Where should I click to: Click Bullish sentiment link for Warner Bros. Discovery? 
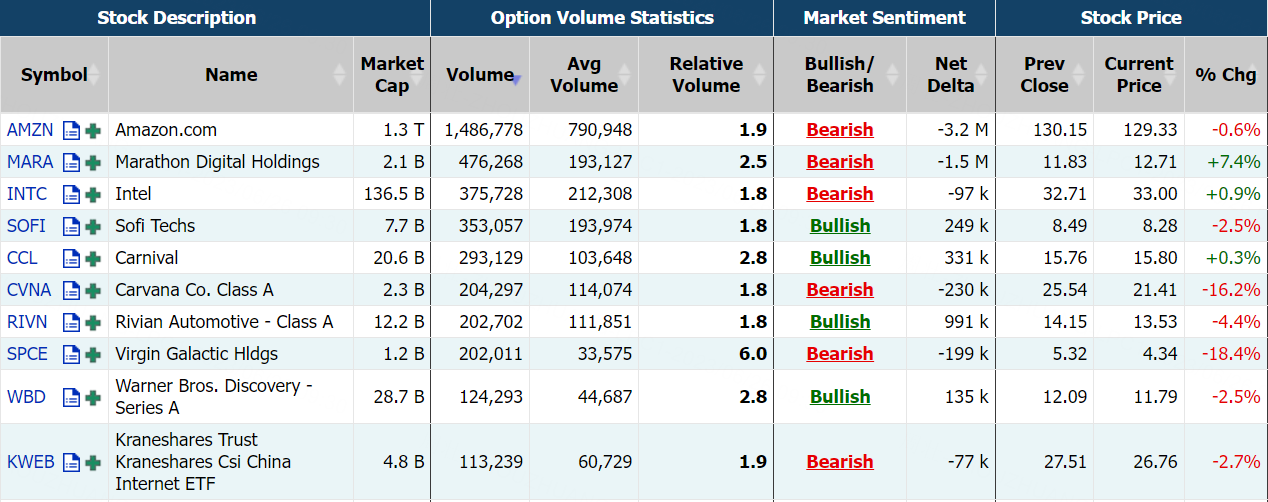840,397
